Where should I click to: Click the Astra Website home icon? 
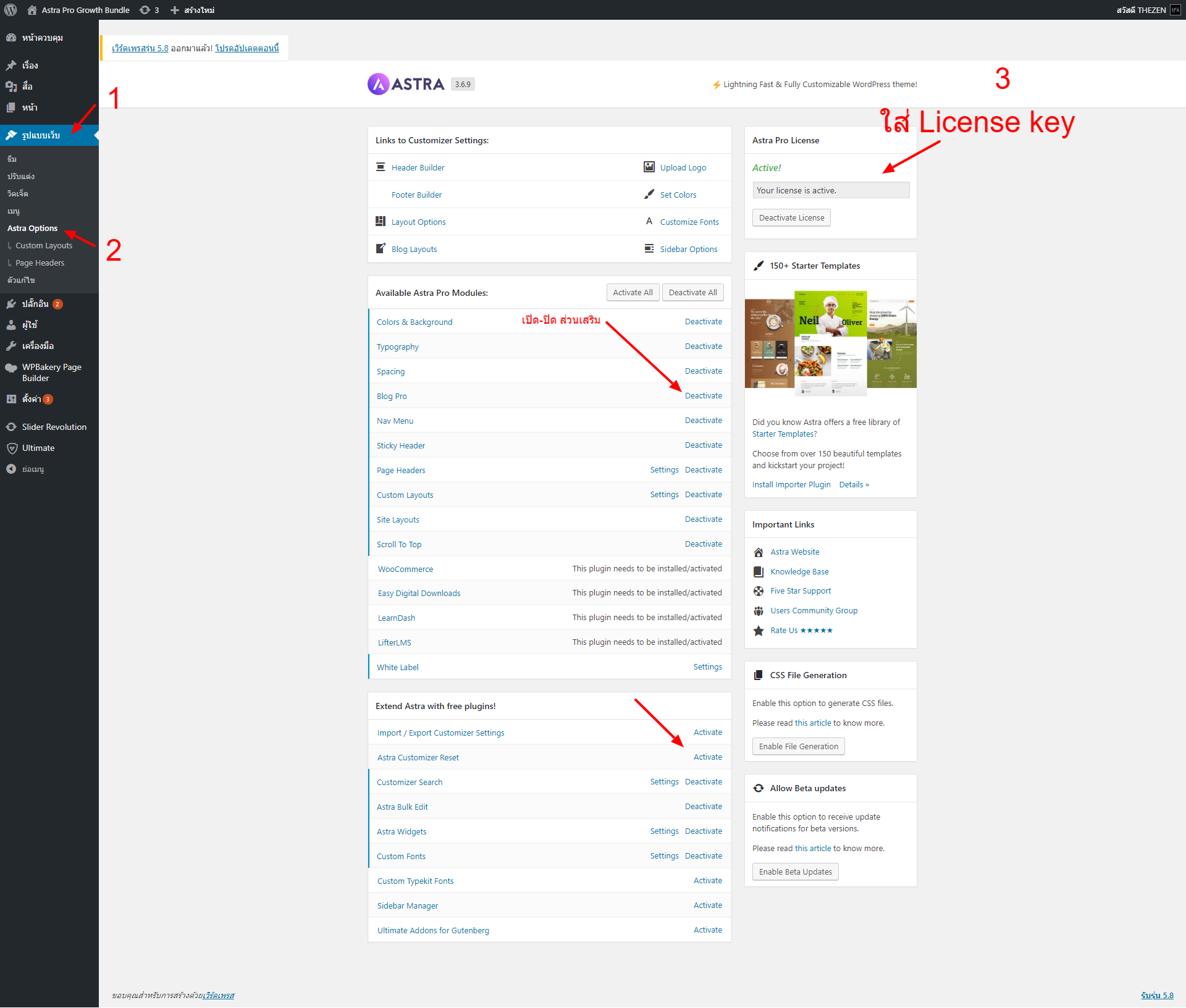759,552
